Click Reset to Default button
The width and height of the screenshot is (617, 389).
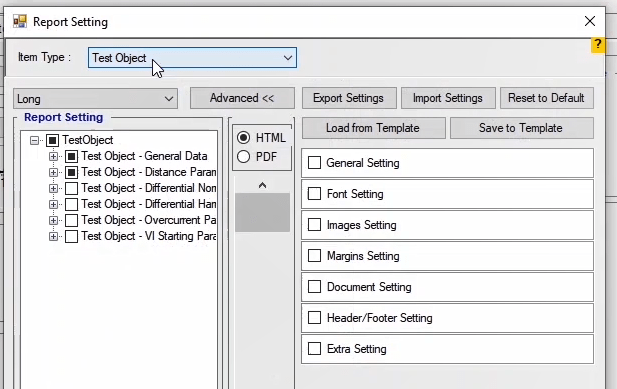(547, 98)
